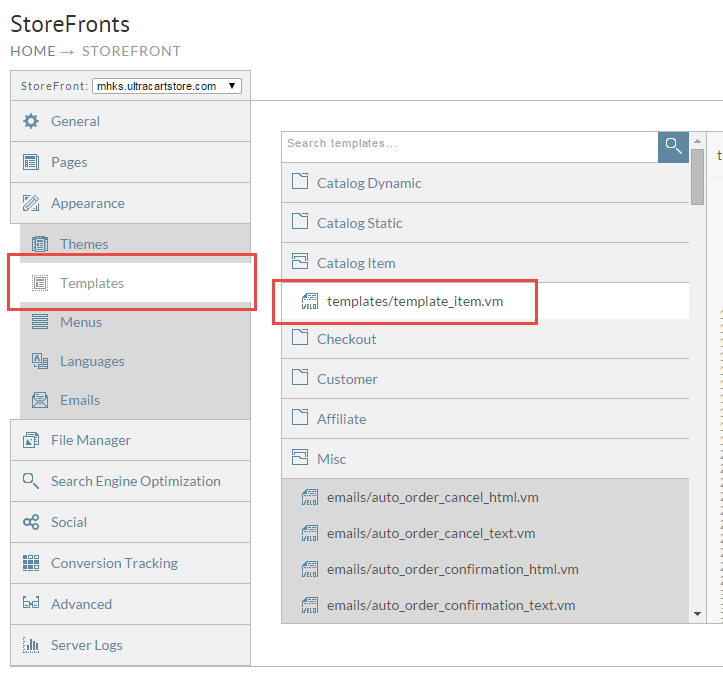The width and height of the screenshot is (723, 674).
Task: Collapse the Misc folder
Action: point(485,459)
